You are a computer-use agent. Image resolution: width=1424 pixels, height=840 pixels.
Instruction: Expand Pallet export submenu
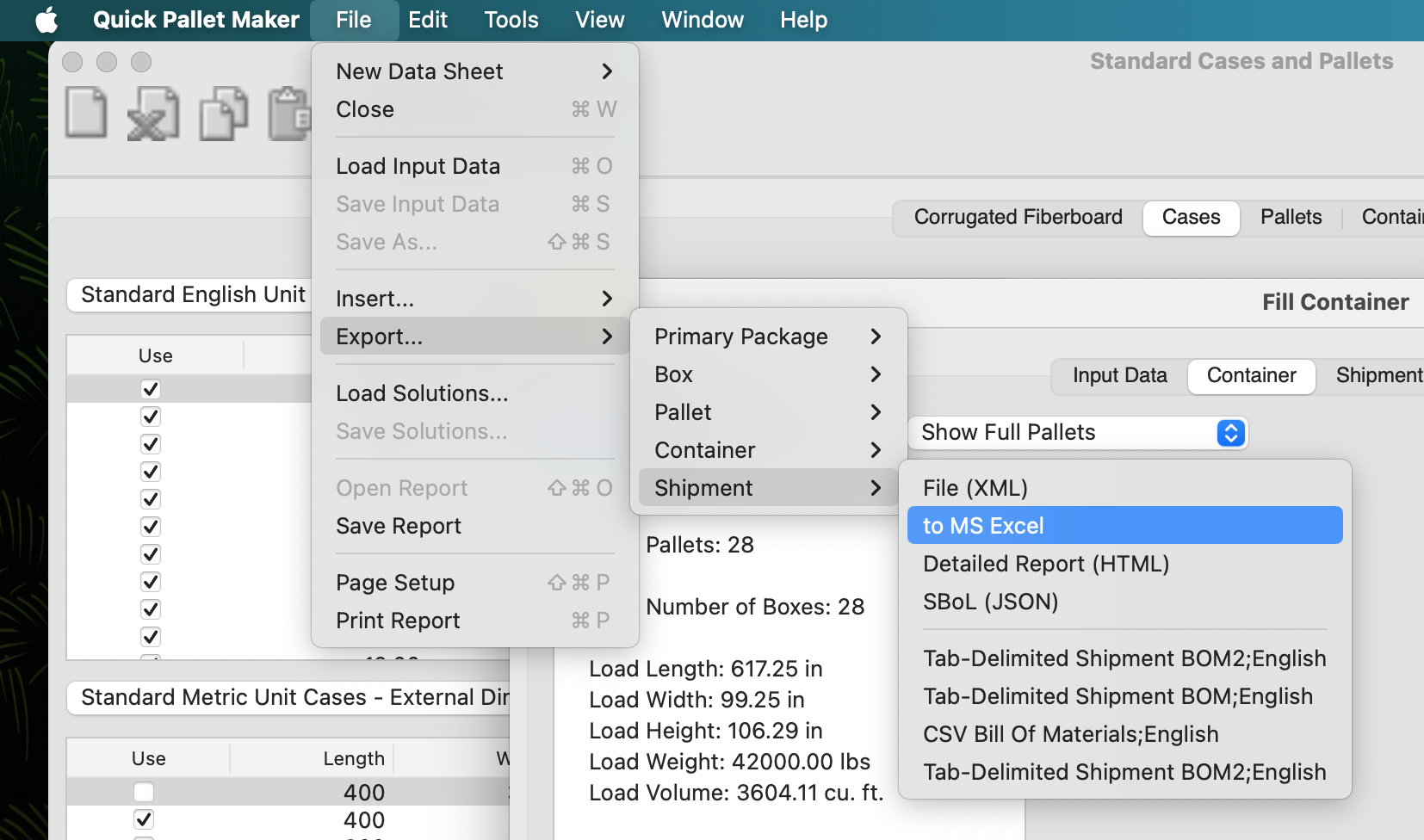[769, 412]
